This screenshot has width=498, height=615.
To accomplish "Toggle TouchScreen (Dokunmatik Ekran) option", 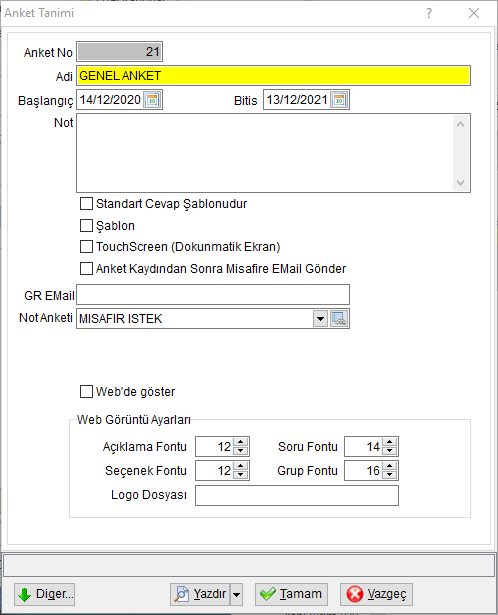I will [86, 247].
